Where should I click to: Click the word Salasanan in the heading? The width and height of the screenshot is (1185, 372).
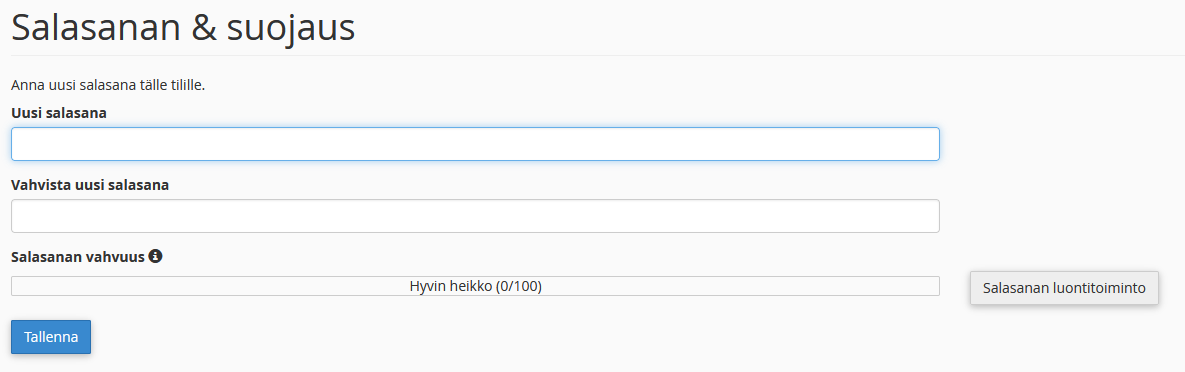pos(88,28)
